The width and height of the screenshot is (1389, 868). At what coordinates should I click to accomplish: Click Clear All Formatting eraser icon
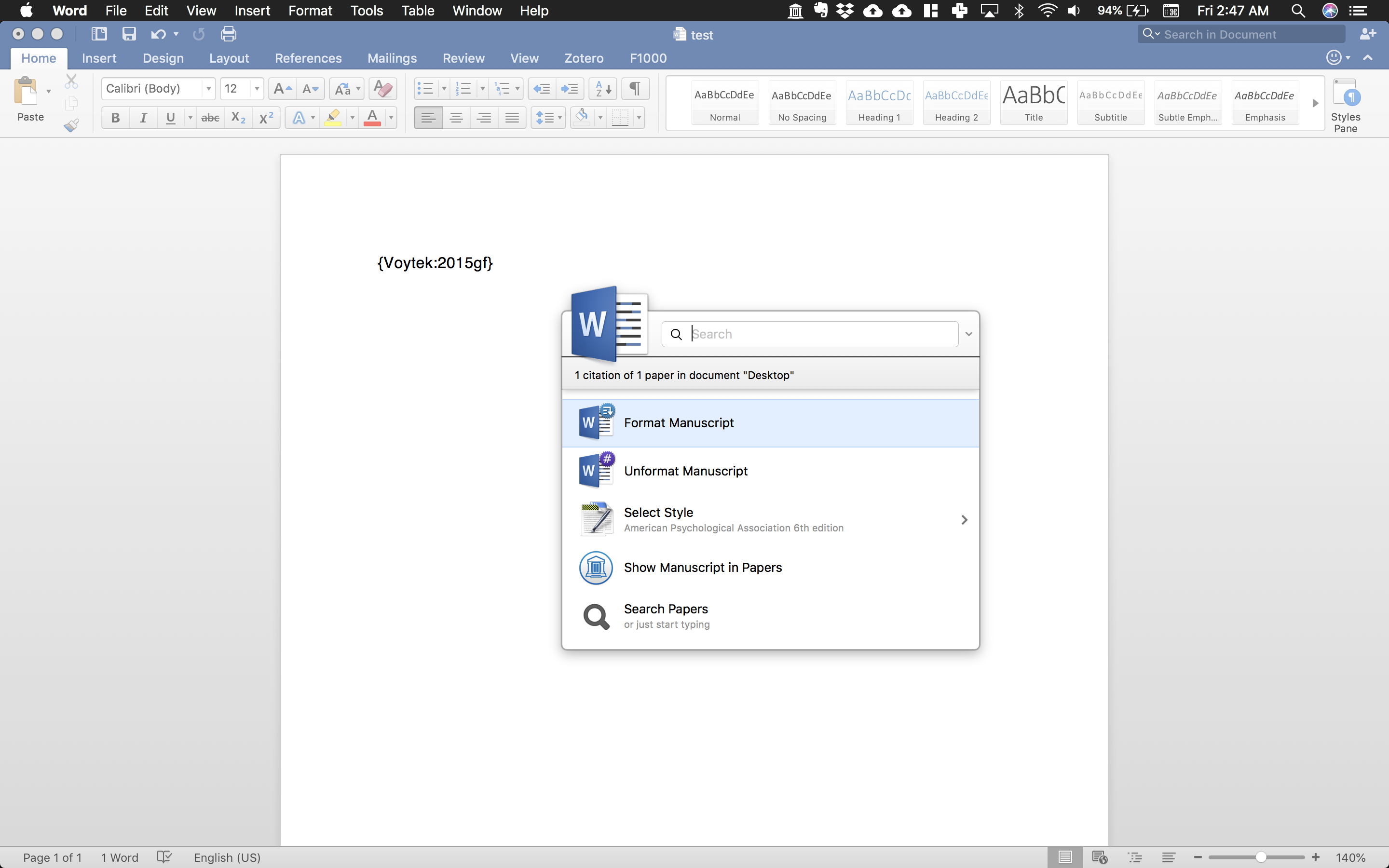[x=383, y=89]
